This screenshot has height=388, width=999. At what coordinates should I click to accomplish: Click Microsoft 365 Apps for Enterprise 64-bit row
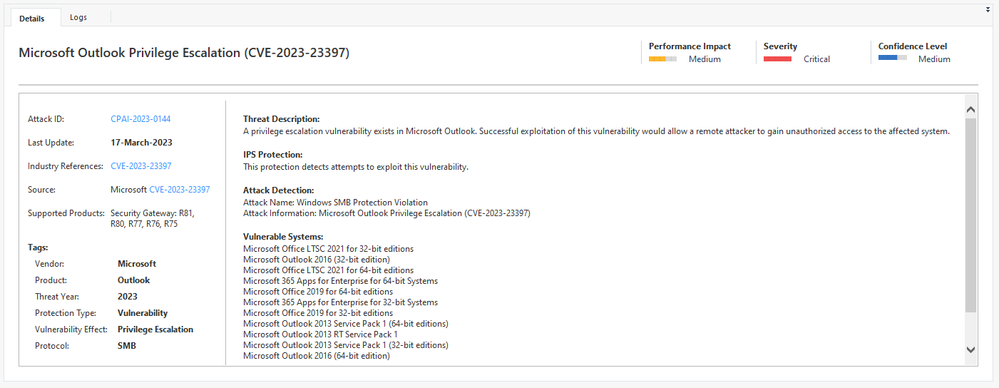(x=340, y=281)
